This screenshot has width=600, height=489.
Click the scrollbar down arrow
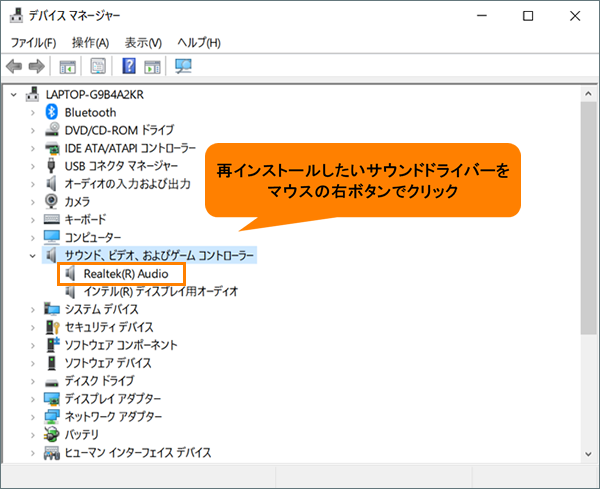point(588,454)
